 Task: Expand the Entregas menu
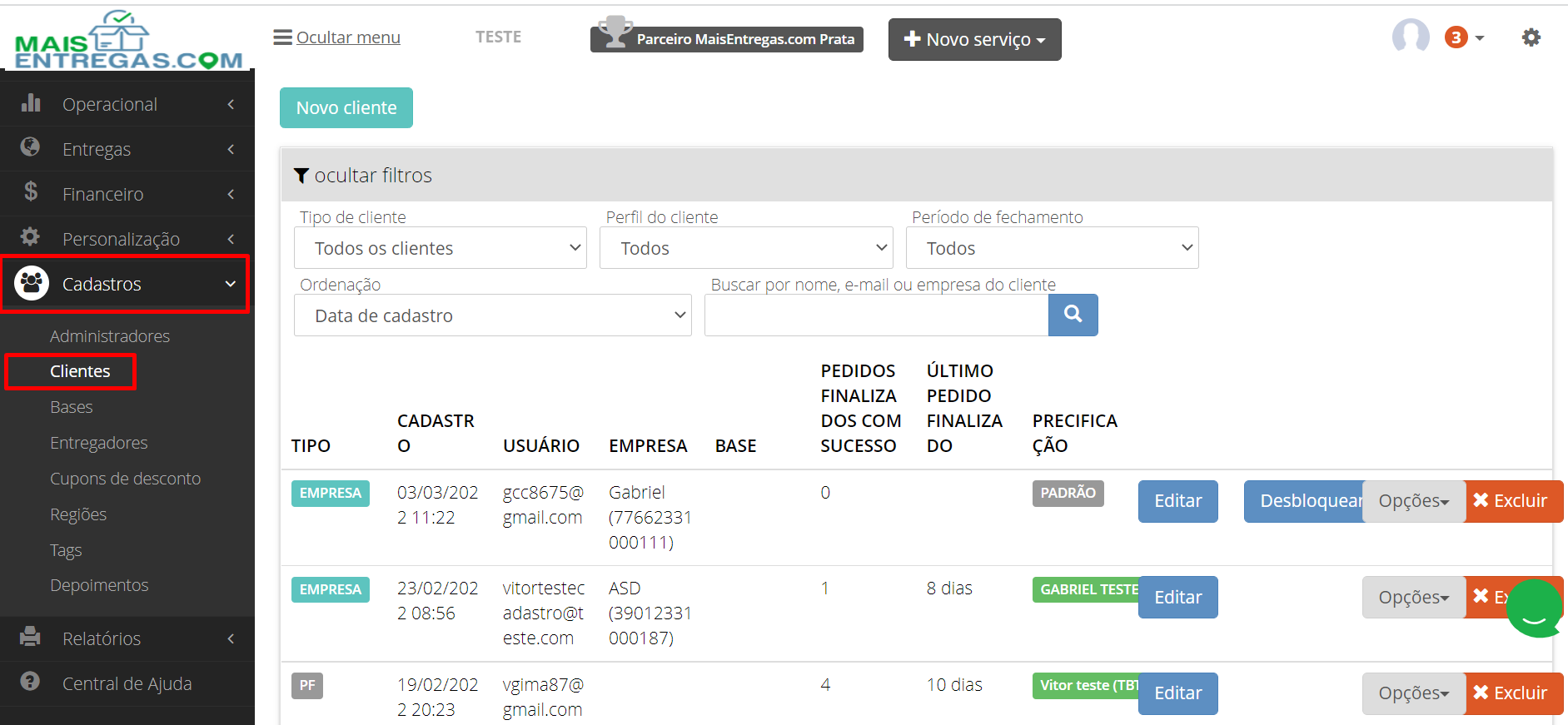click(127, 149)
